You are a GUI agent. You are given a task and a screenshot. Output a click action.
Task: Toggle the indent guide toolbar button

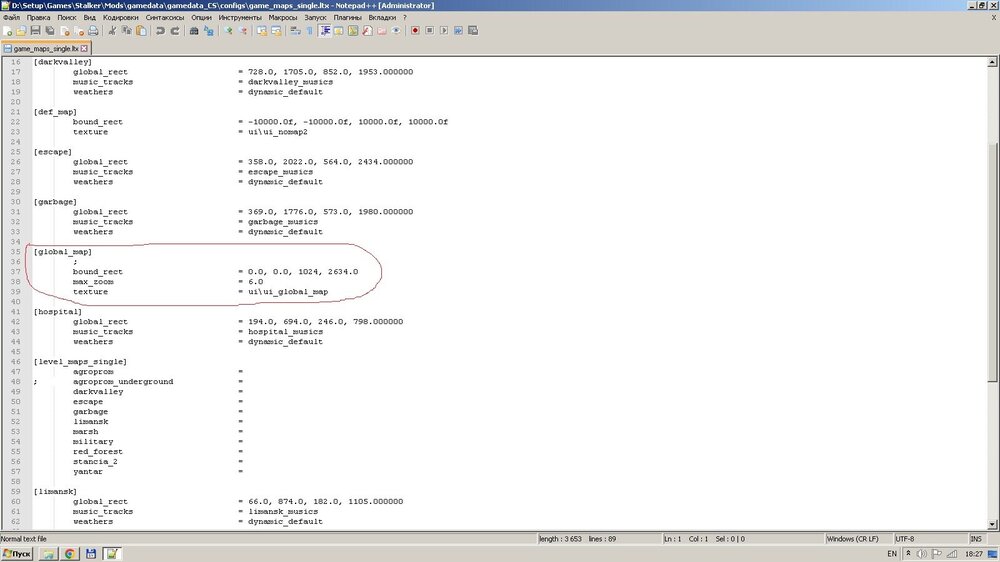(x=326, y=31)
